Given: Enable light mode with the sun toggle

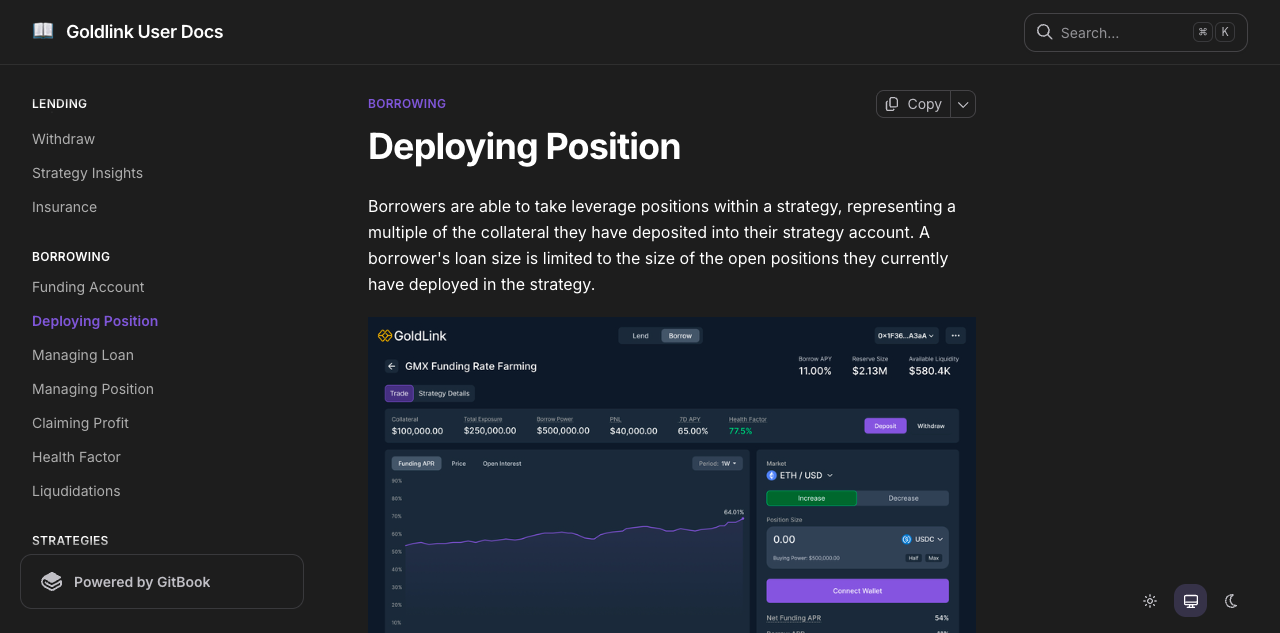Looking at the screenshot, I should point(1150,601).
